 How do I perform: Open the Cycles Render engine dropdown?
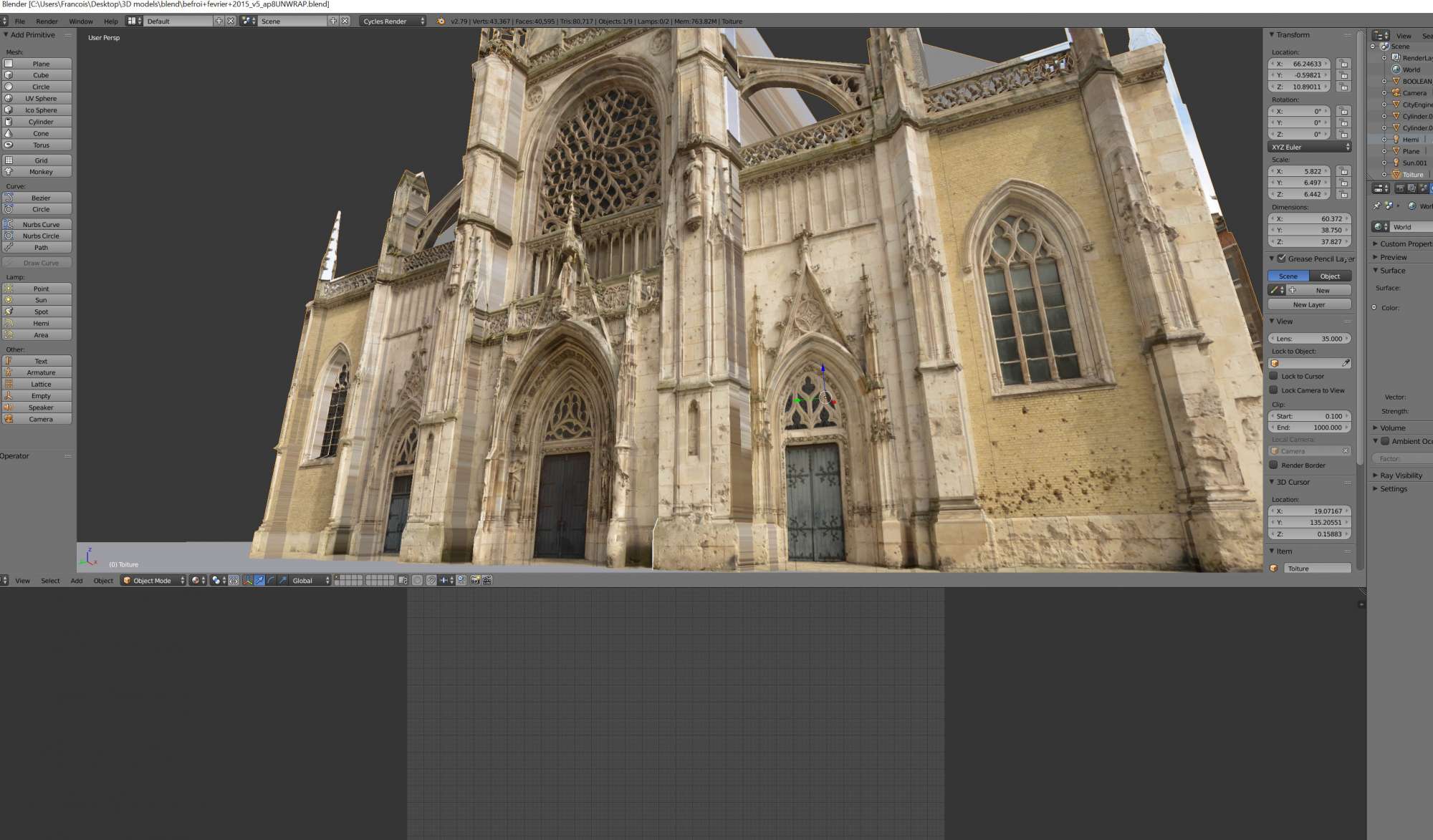click(393, 21)
